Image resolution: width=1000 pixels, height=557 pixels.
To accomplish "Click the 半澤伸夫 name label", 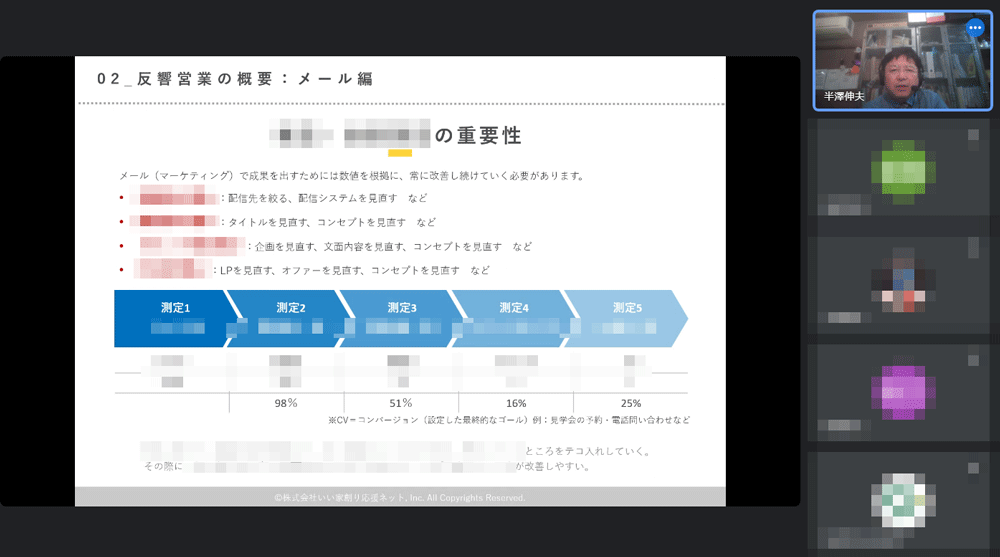I will pos(844,97).
